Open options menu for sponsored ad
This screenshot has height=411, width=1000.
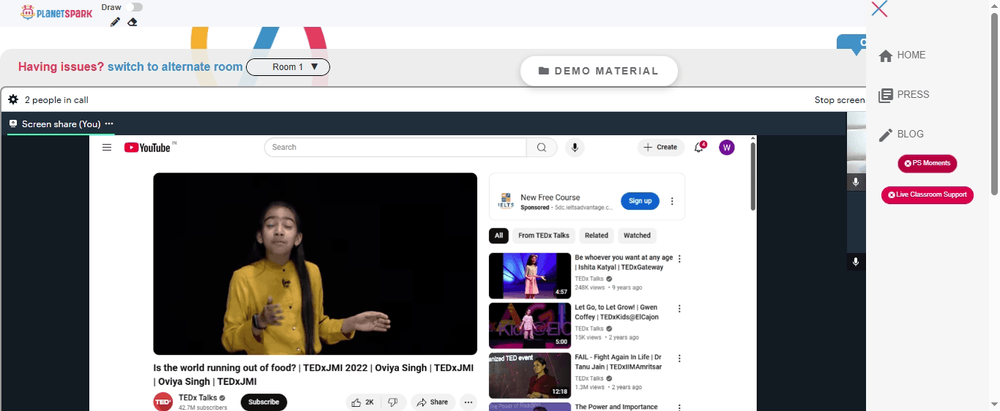(672, 201)
